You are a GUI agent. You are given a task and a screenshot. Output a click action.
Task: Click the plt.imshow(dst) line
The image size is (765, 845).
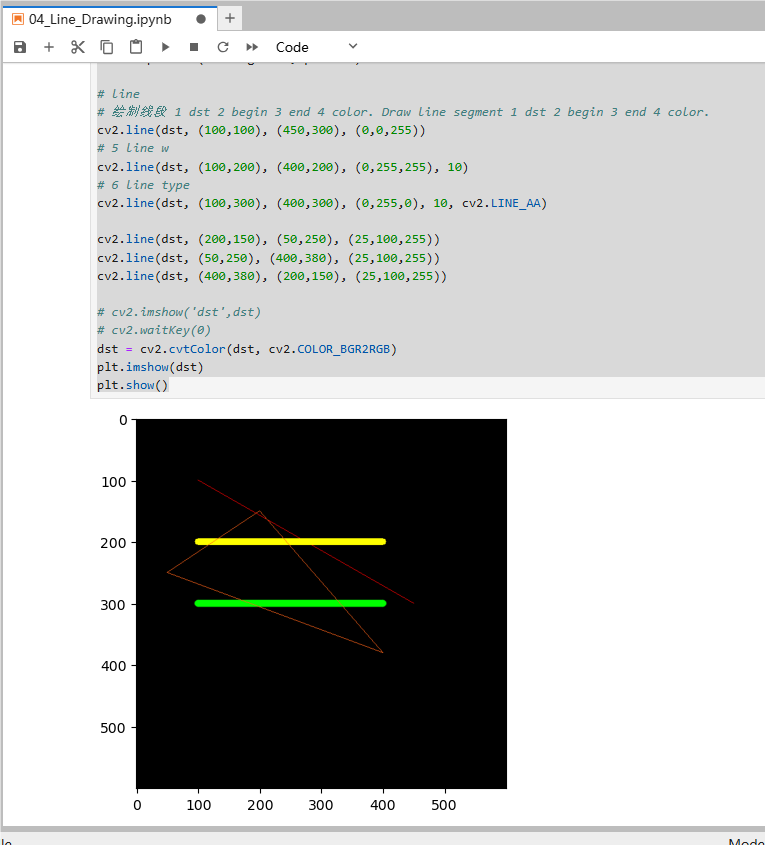[150, 367]
